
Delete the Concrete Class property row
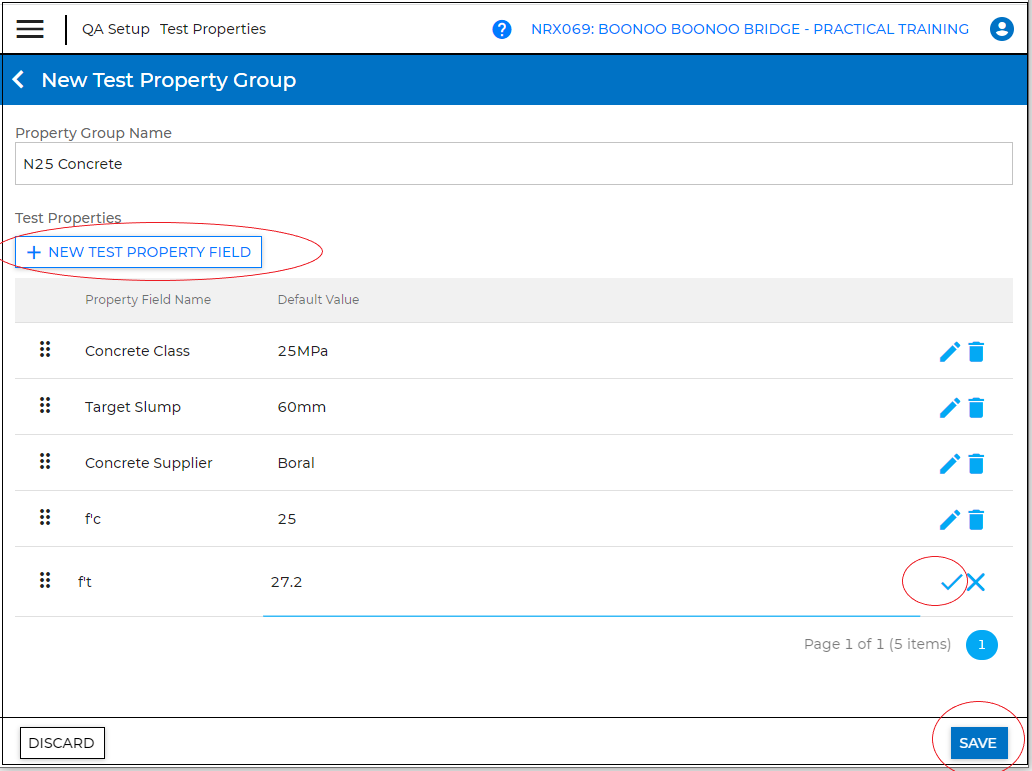[976, 352]
